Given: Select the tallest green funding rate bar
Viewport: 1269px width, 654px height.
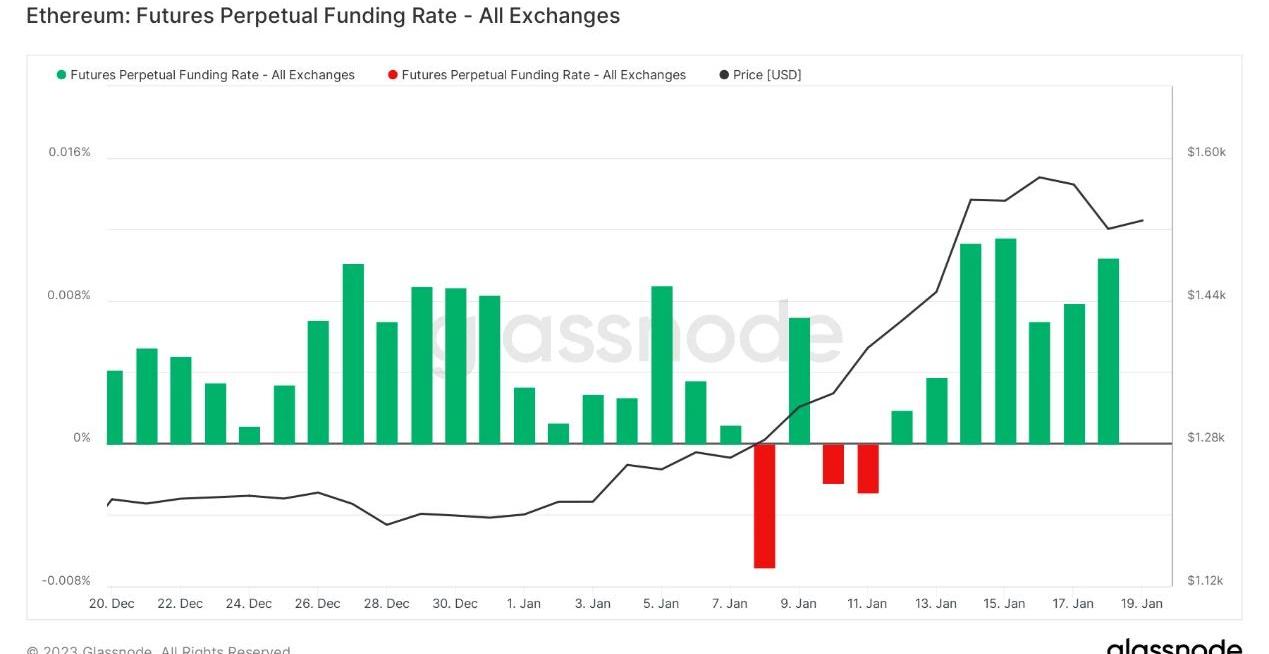Looking at the screenshot, I should pyautogui.click(x=1005, y=341).
